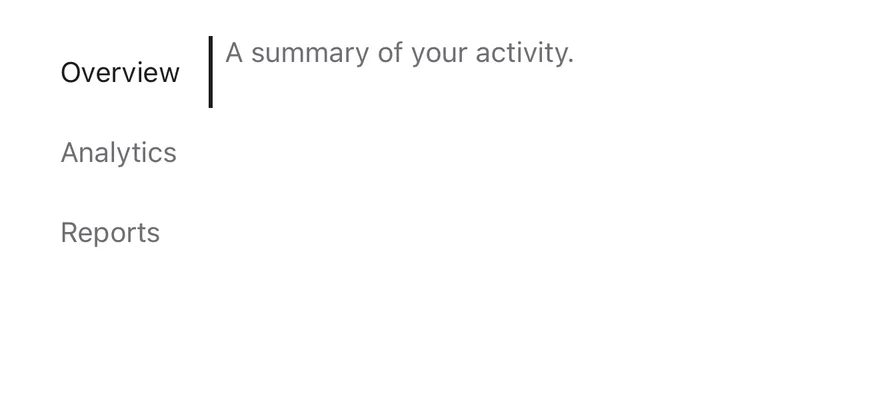
Task: Go to the Reports section
Action: [x=110, y=232]
